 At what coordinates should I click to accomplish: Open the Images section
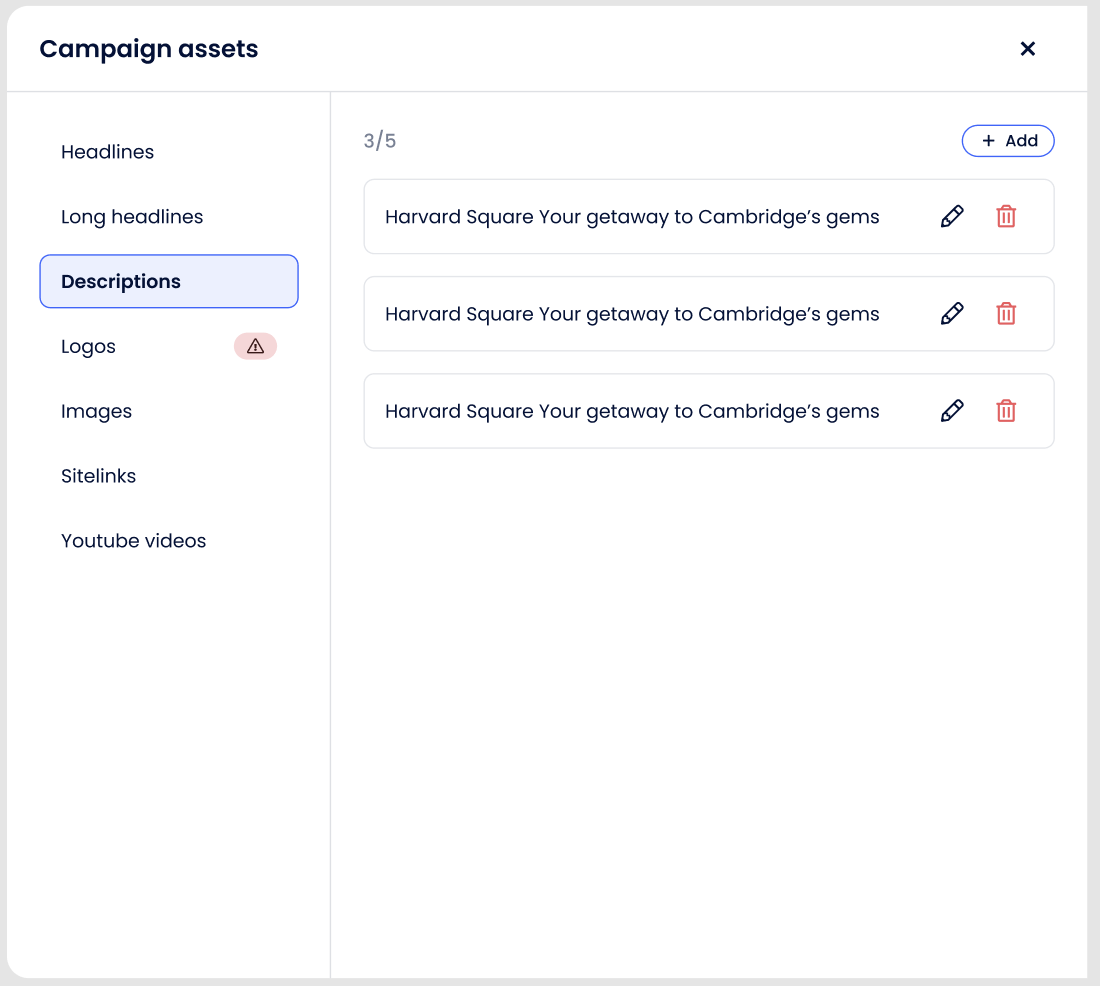[97, 411]
